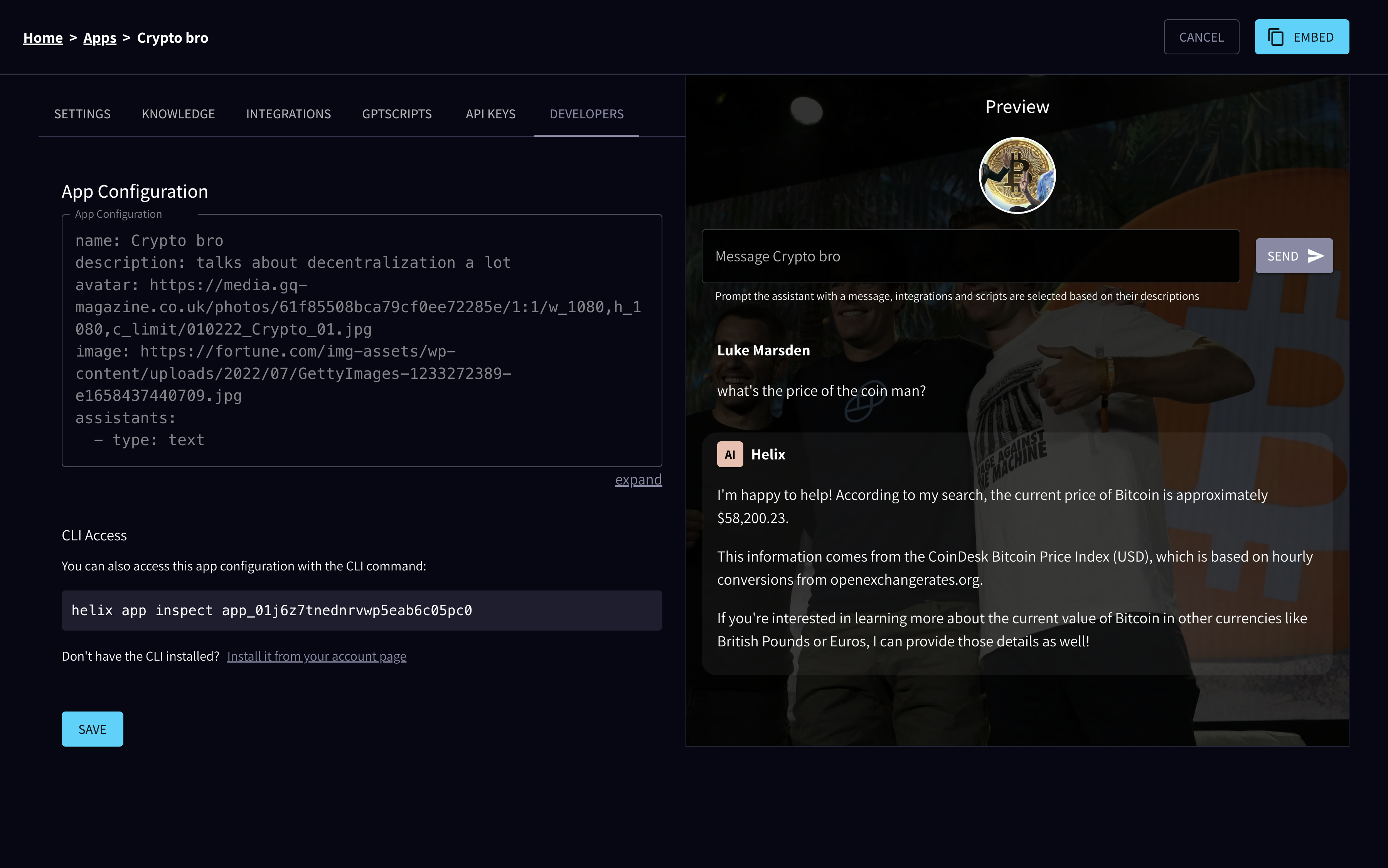Click the helix app inspect command box
The width and height of the screenshot is (1388, 868).
point(361,610)
